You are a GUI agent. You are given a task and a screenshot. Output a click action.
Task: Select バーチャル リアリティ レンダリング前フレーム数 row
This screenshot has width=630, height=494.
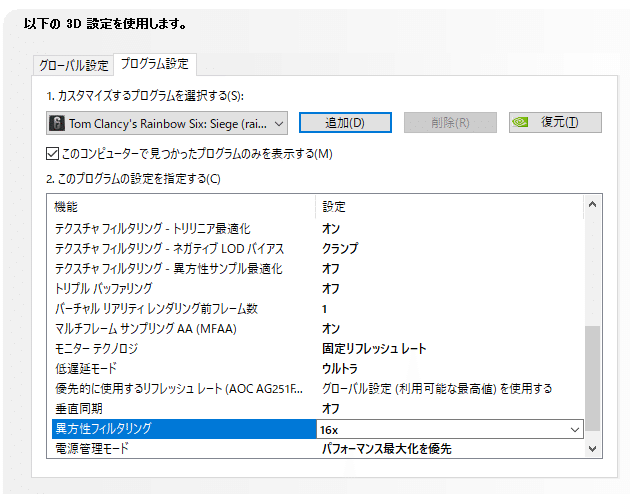(x=317, y=309)
